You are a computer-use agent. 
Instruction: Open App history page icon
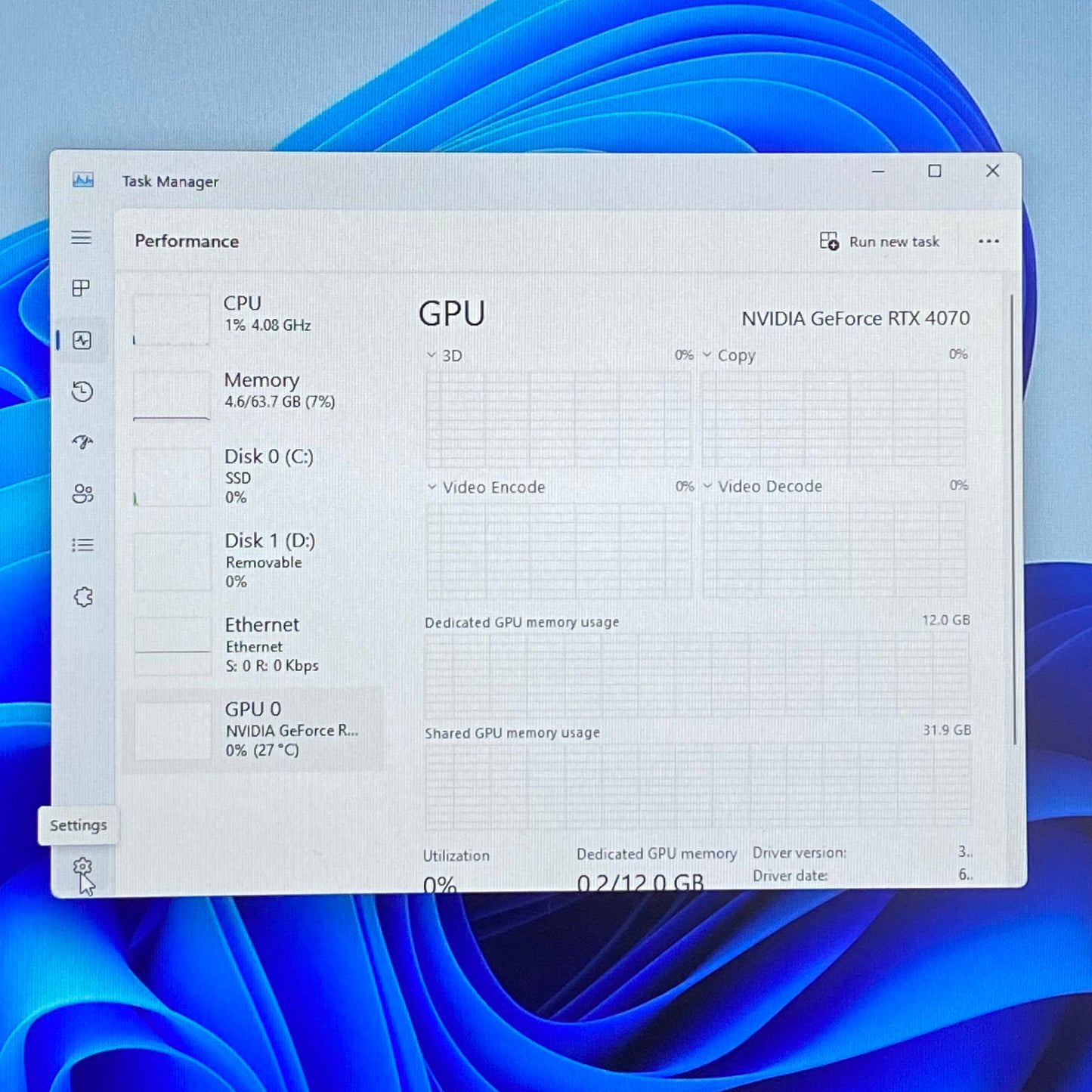pos(82,391)
